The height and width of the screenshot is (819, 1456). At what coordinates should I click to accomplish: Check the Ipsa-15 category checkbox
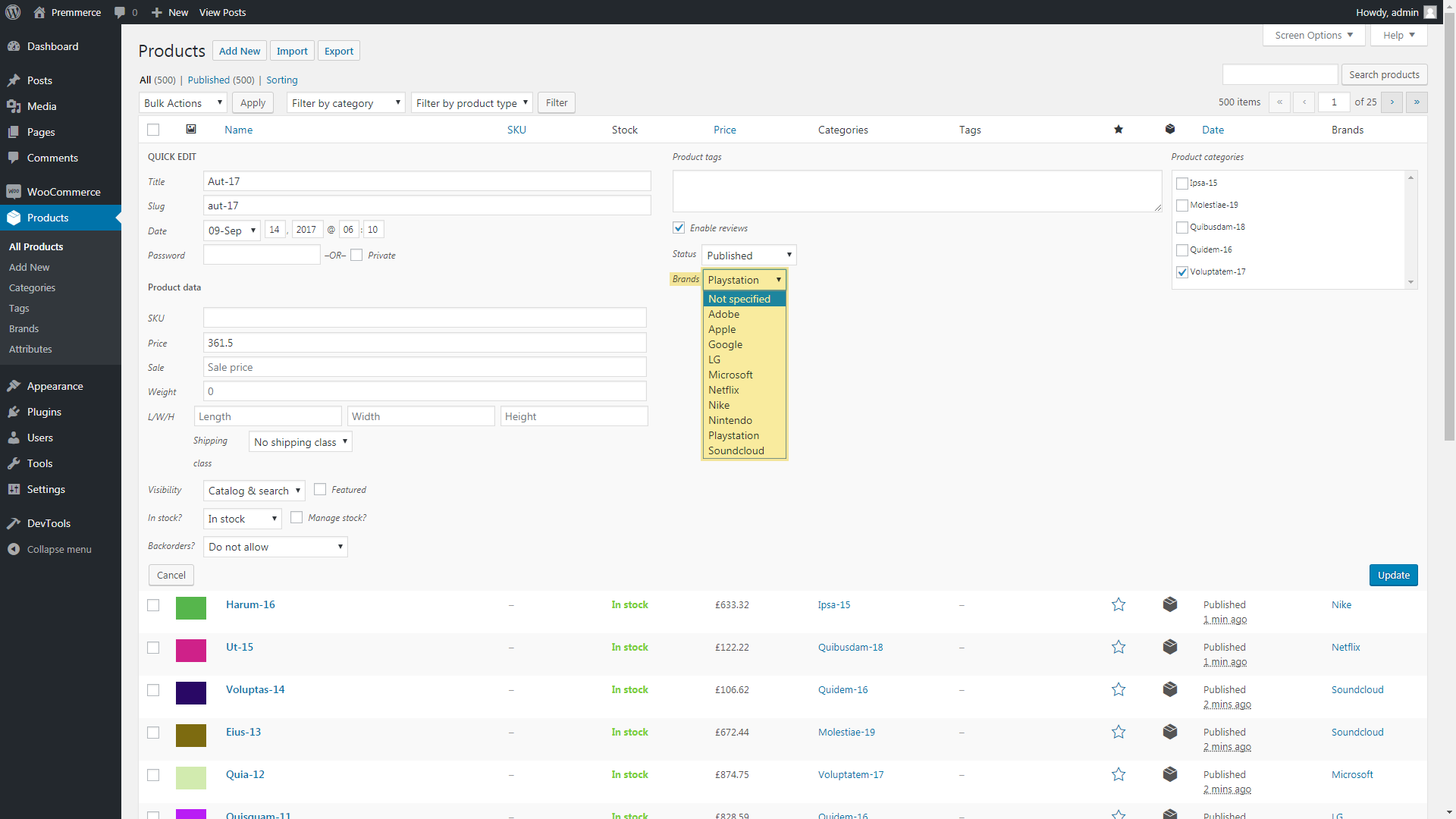pos(1181,183)
